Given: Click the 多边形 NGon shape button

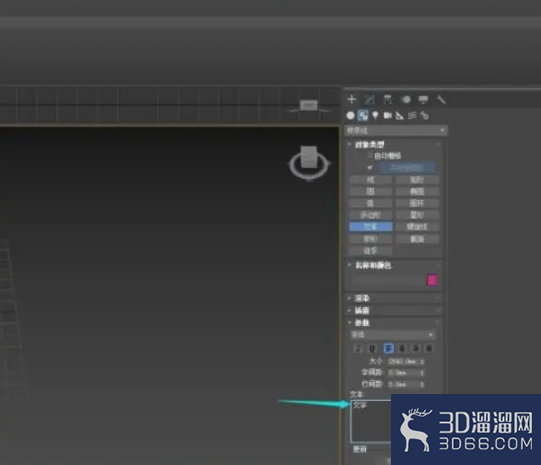Looking at the screenshot, I should click(371, 215).
